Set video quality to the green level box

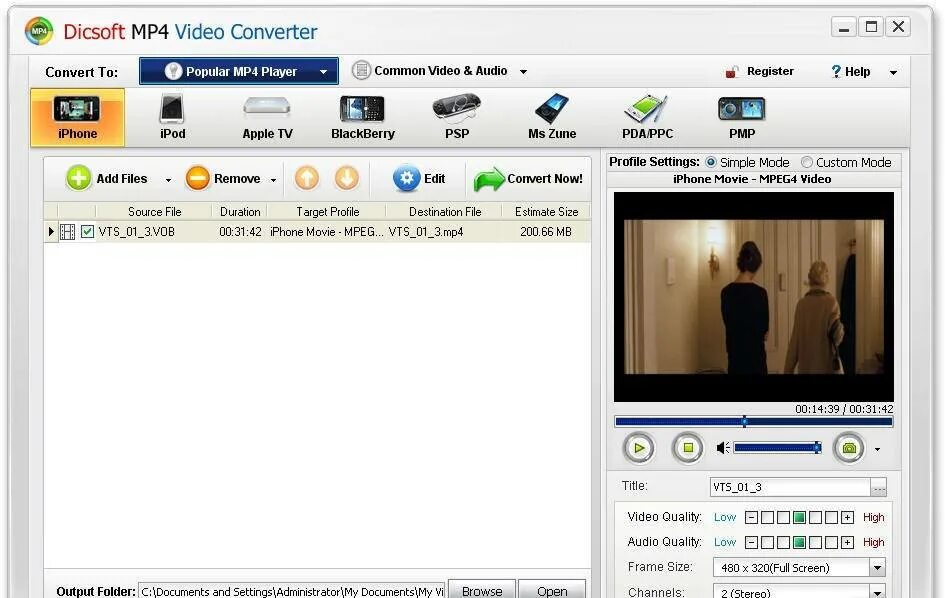tap(799, 517)
